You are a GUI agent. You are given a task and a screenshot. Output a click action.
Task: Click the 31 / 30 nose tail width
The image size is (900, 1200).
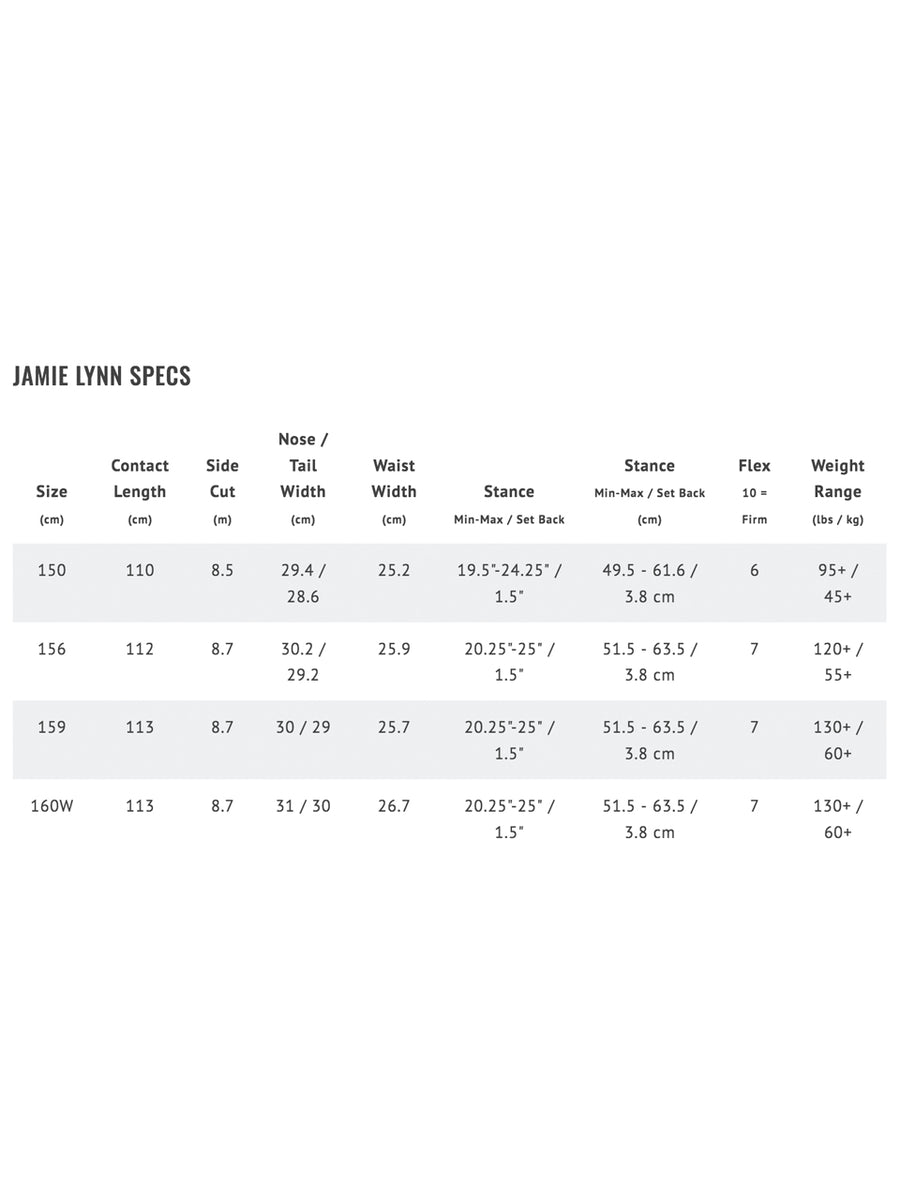[x=303, y=805]
